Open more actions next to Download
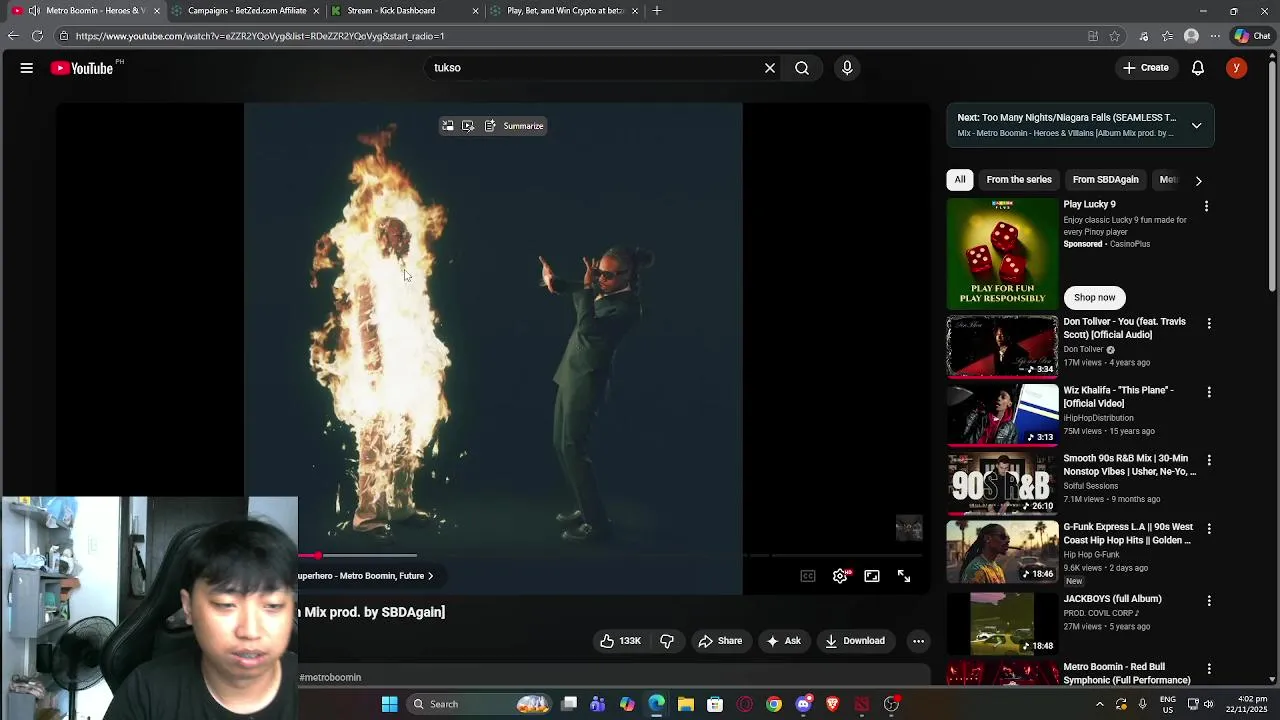The width and height of the screenshot is (1280, 720). [x=918, y=641]
